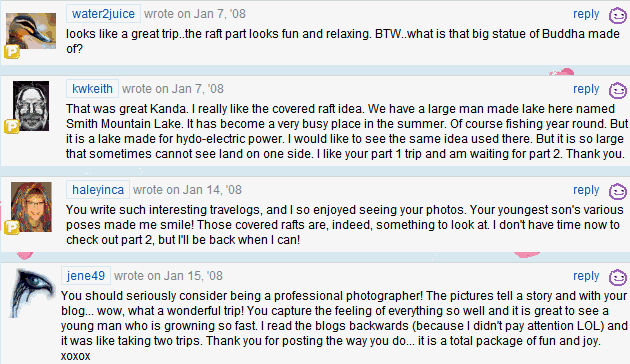Screen dimensions: 630x364
Task: Visit the water2juice profile link
Action: pos(103,14)
